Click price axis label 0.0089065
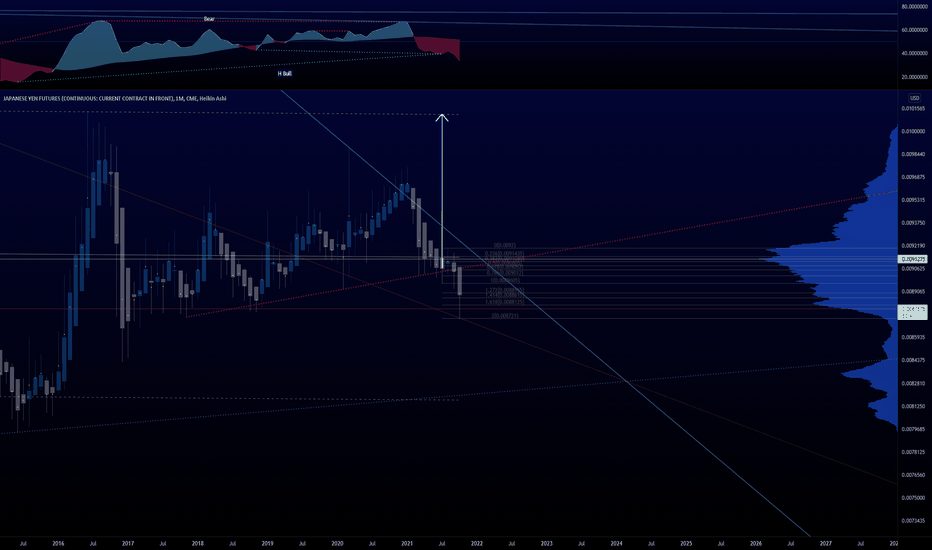Image resolution: width=932 pixels, height=550 pixels. 913,291
